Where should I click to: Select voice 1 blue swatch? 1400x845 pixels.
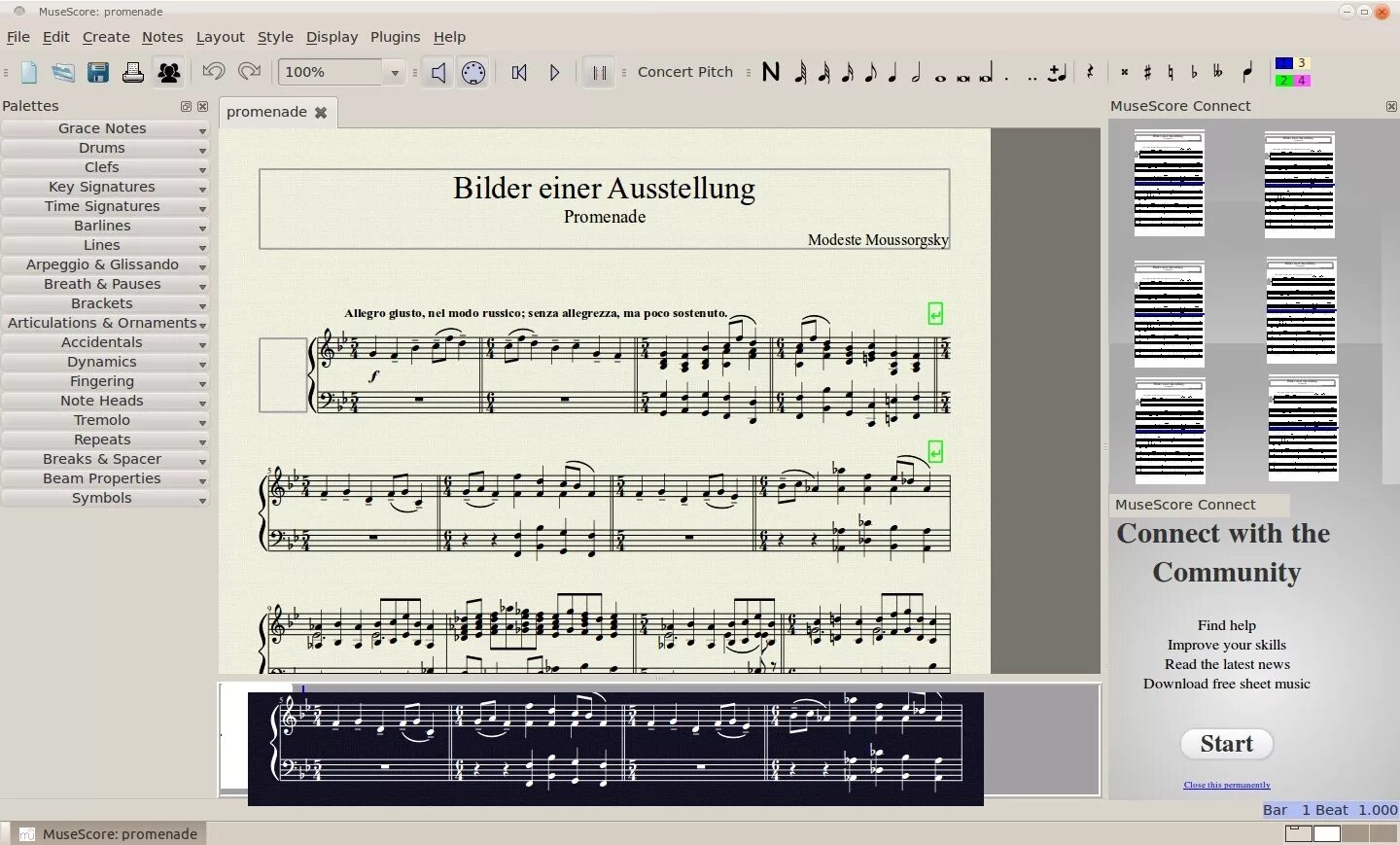[x=1283, y=63]
